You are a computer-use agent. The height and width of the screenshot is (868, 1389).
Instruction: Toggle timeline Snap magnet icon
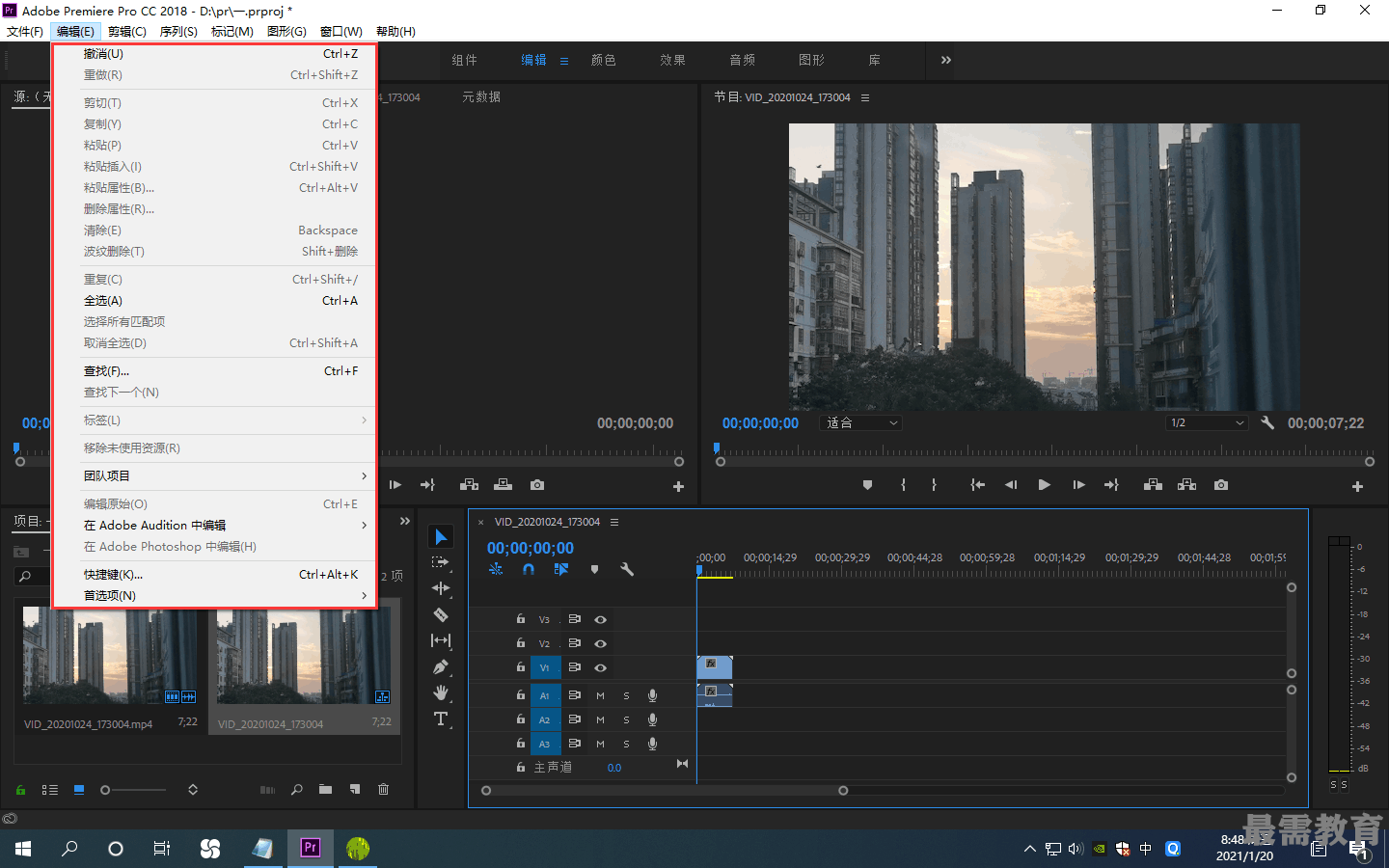click(529, 569)
